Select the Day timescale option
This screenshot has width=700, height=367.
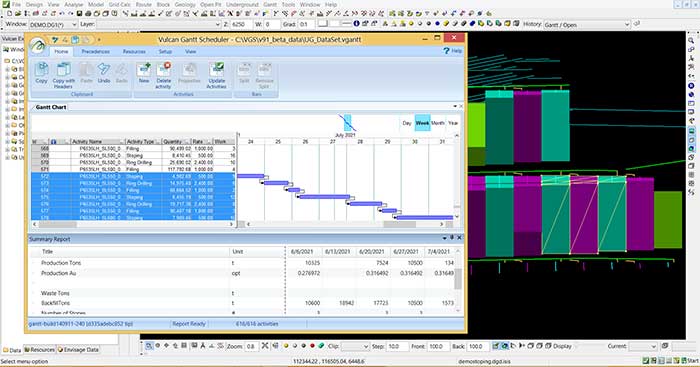407,123
